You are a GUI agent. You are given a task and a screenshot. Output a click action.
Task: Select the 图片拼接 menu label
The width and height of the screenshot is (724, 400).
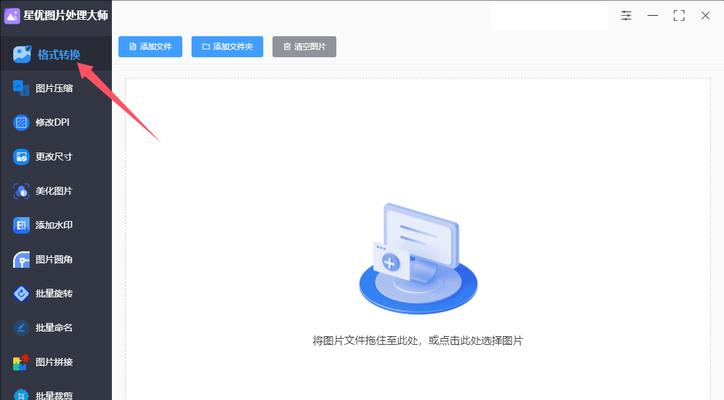click(x=54, y=362)
